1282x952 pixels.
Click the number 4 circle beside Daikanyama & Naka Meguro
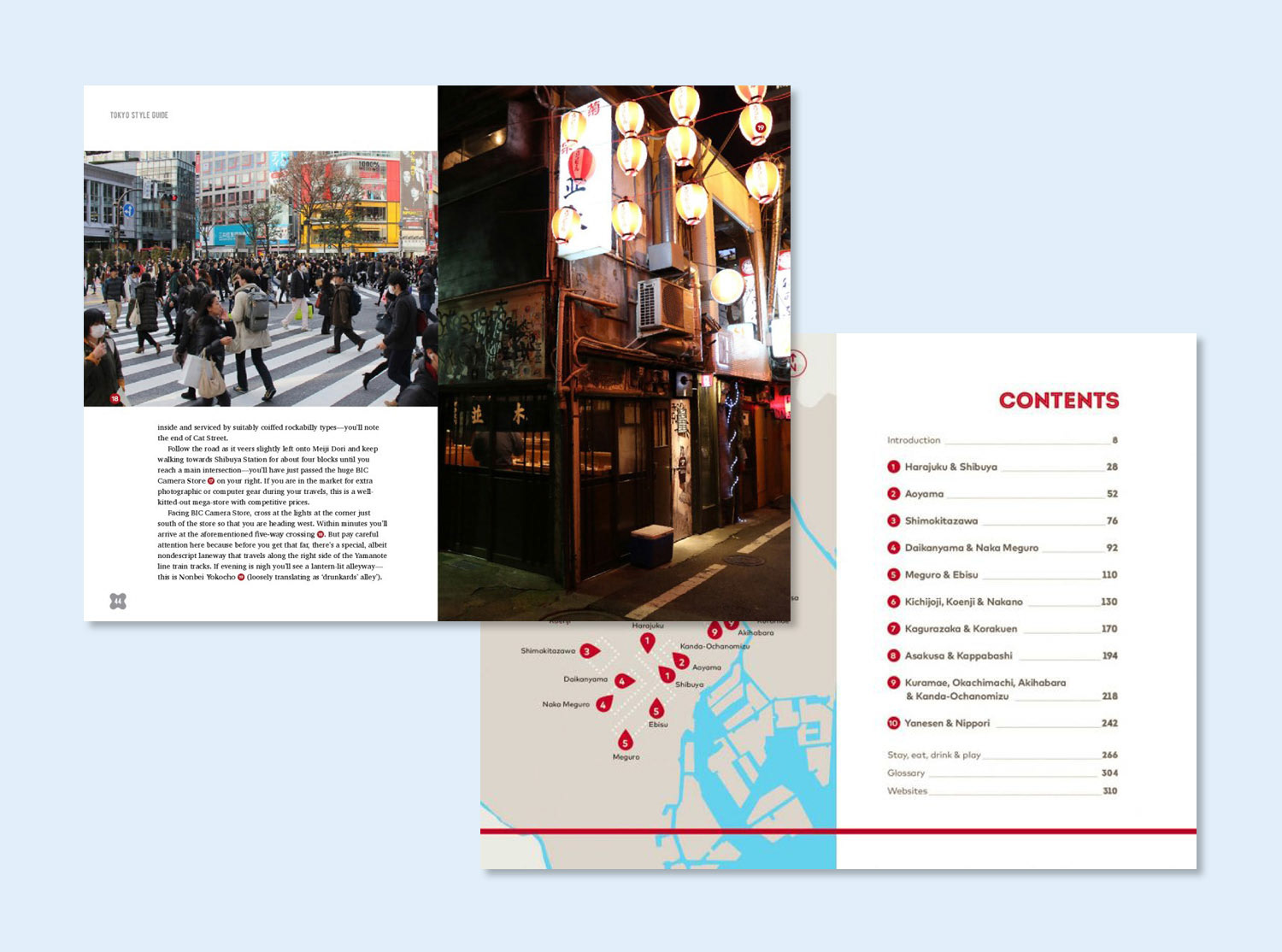(893, 548)
